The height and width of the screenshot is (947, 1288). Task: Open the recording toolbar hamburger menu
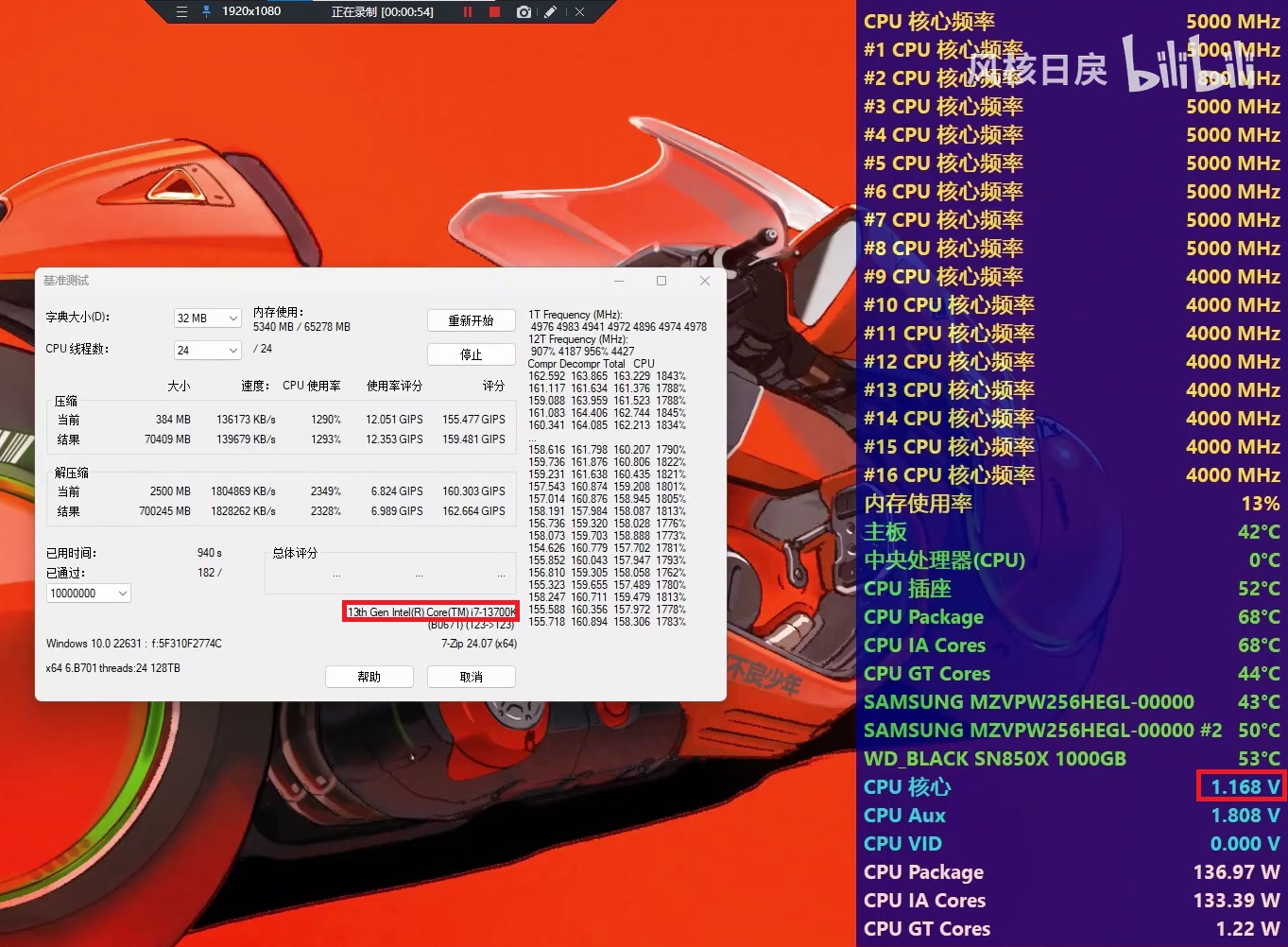(181, 11)
